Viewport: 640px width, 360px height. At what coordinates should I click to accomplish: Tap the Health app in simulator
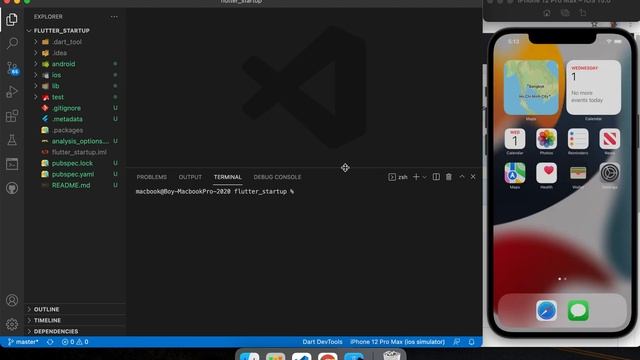(x=547, y=173)
